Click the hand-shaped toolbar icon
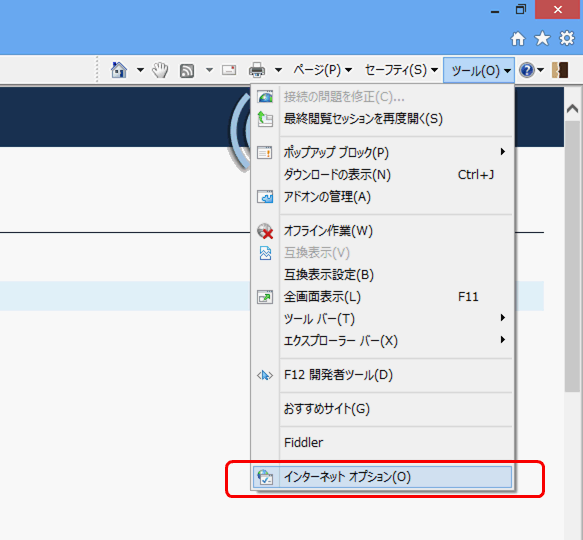This screenshot has width=583, height=540. [160, 70]
